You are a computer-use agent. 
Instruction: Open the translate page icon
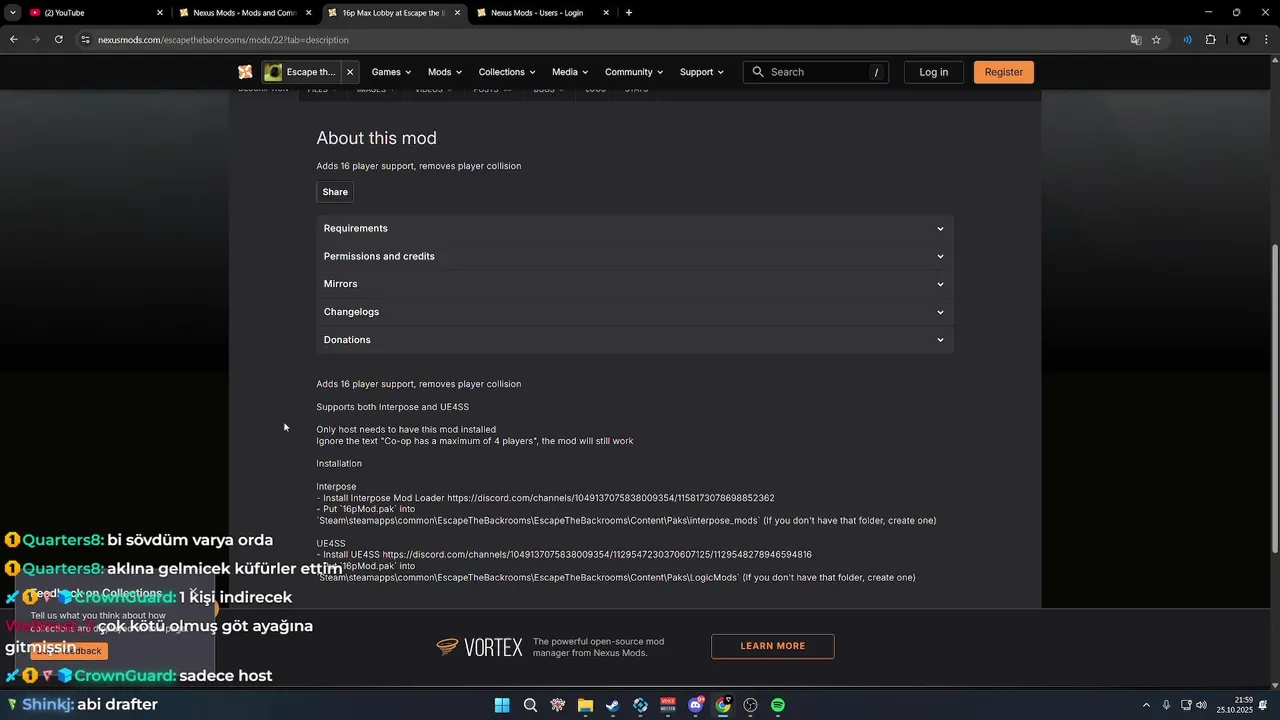(1136, 40)
